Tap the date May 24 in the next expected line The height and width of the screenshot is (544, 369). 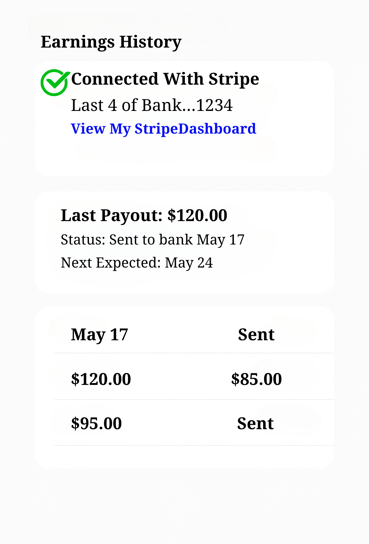pyautogui.click(x=189, y=263)
